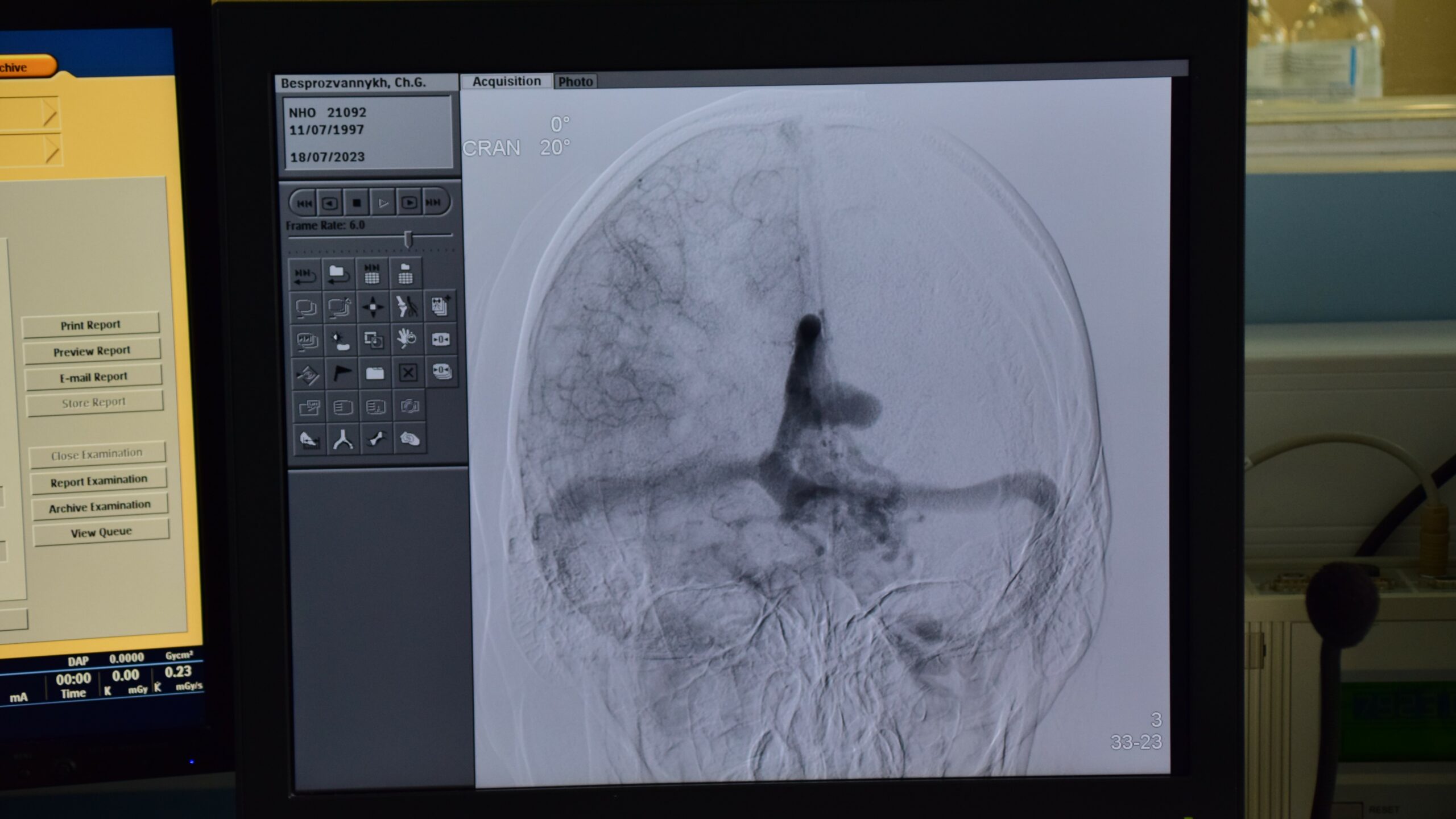Viewport: 1456px width, 819px height.
Task: Click the monitor with run frames icon
Action: click(308, 341)
